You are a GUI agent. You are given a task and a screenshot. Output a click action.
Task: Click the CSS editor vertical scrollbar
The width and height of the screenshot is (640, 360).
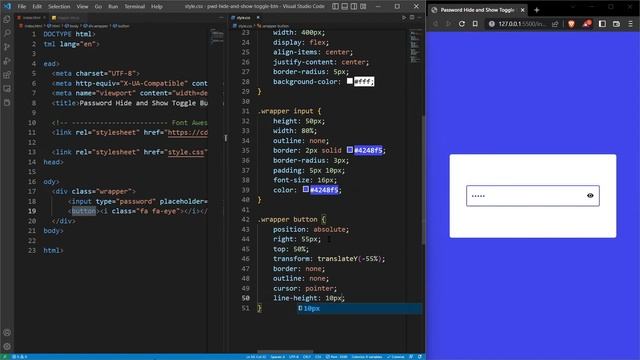coord(423,180)
